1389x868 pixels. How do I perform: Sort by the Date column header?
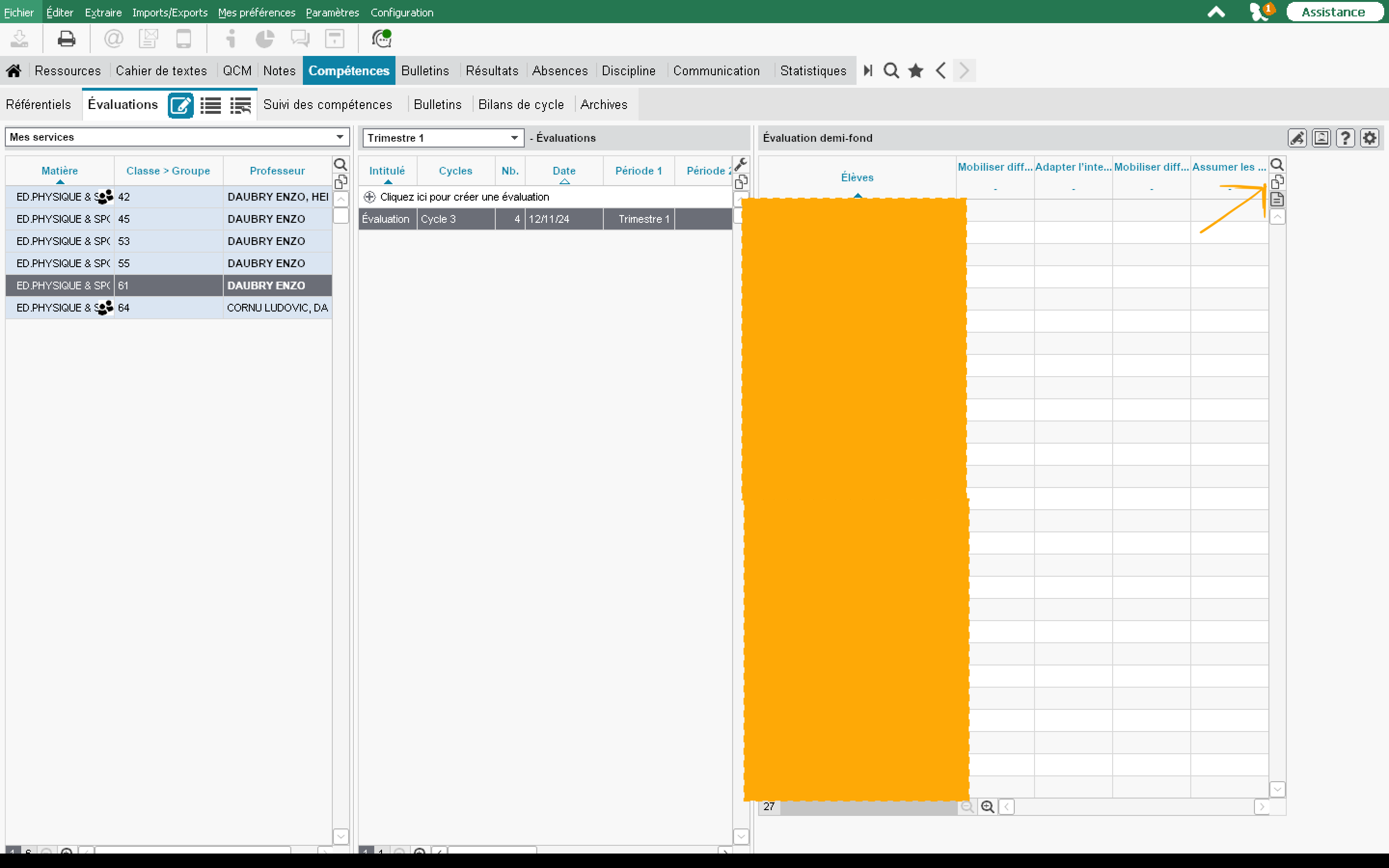click(564, 171)
